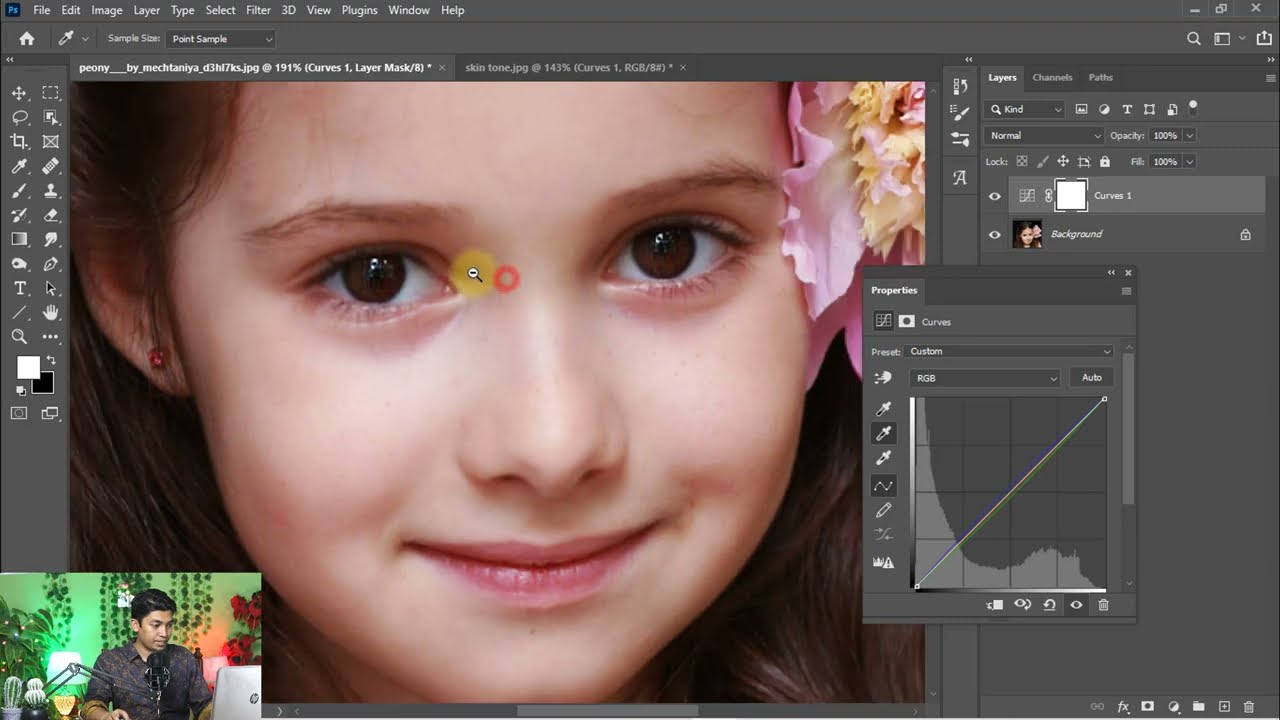Open the Plugins menu
Image resolution: width=1280 pixels, height=720 pixels.
(x=359, y=10)
